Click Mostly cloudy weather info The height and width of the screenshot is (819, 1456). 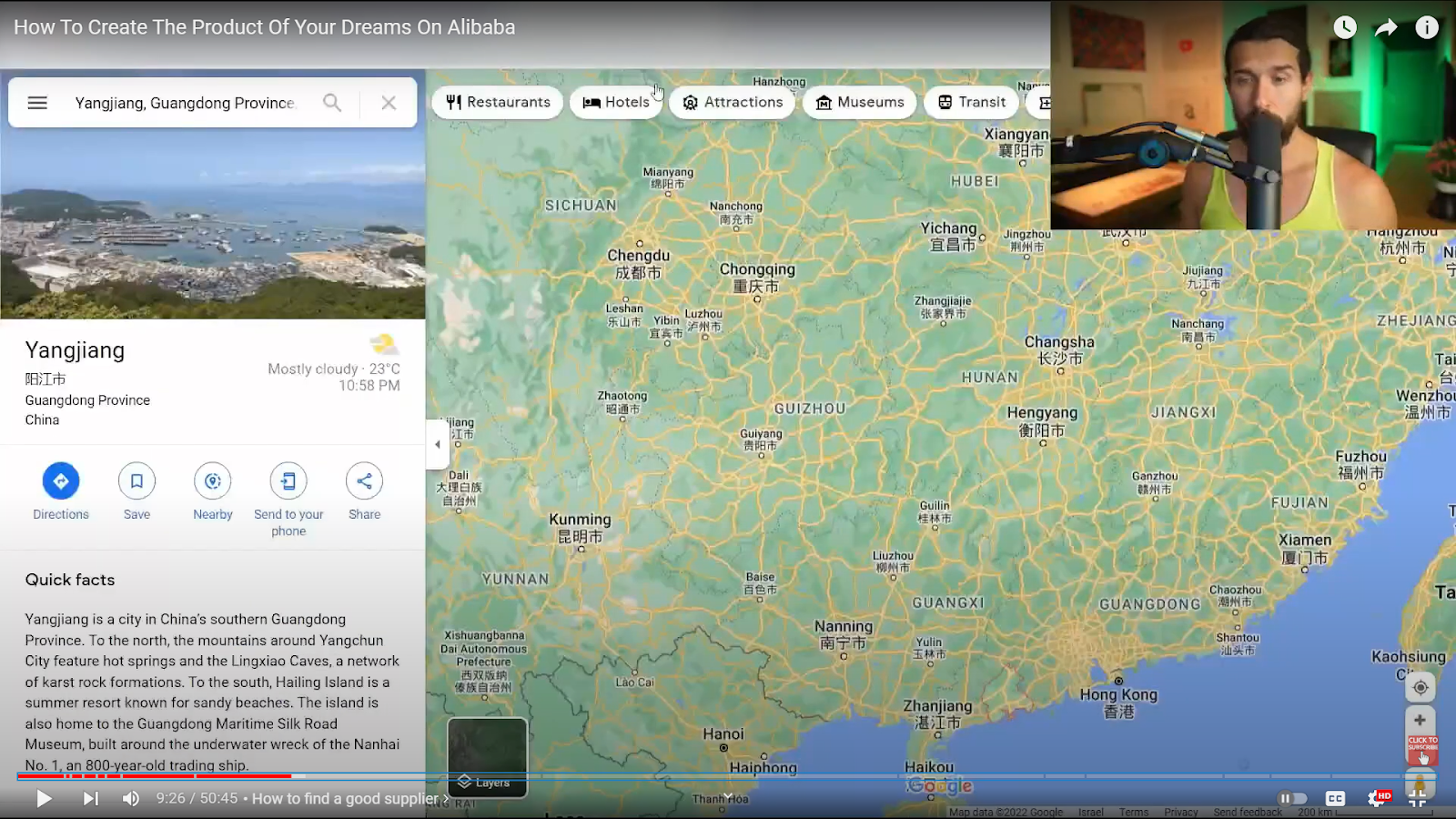tap(333, 369)
